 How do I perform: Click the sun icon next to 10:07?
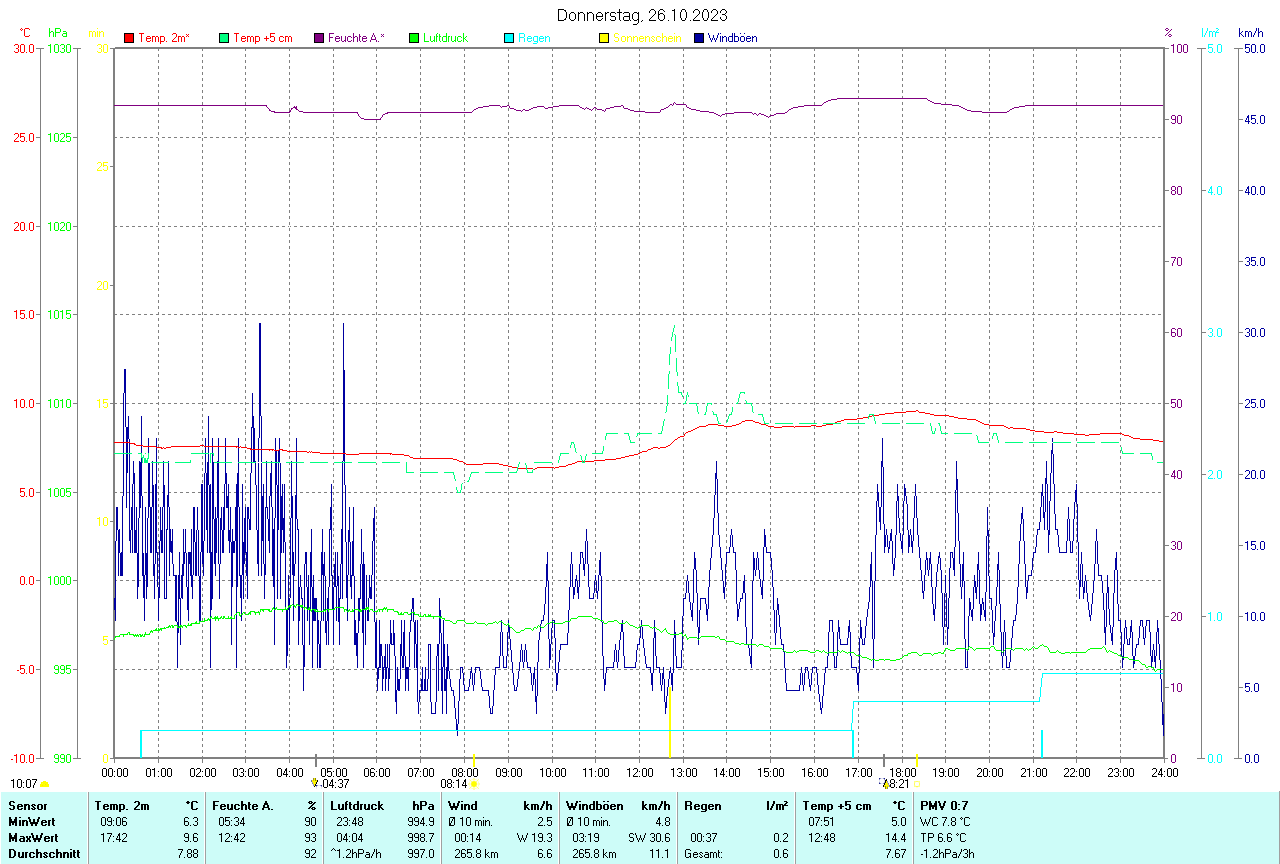coord(44,784)
